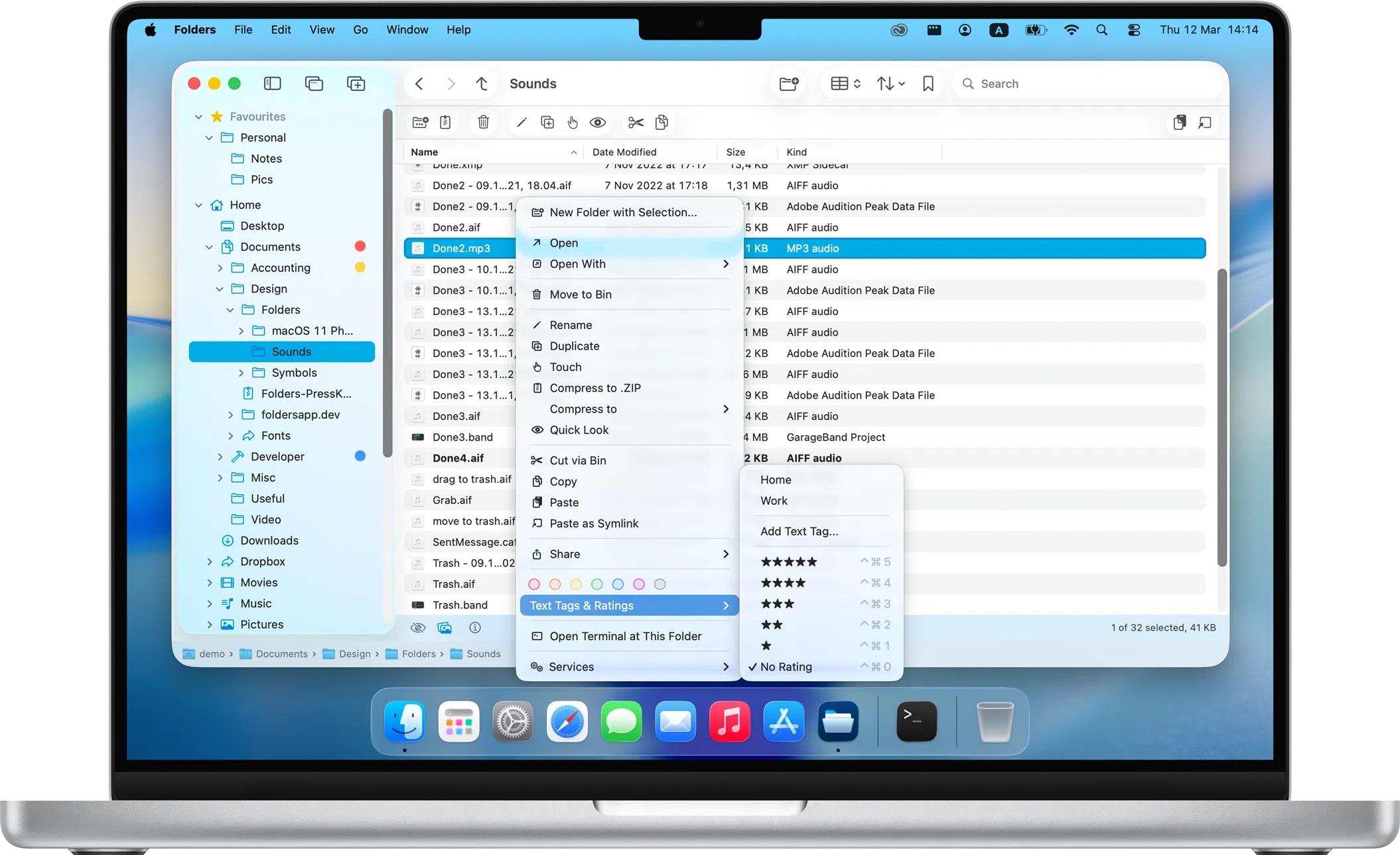Click the info icon in the status bar
The image size is (1400, 855).
(x=475, y=627)
